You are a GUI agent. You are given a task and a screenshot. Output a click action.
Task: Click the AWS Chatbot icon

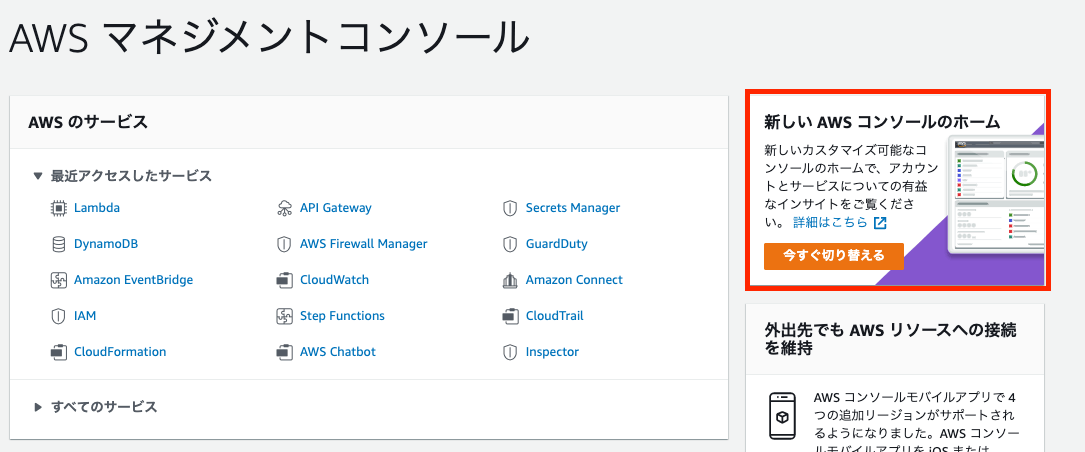coord(284,352)
